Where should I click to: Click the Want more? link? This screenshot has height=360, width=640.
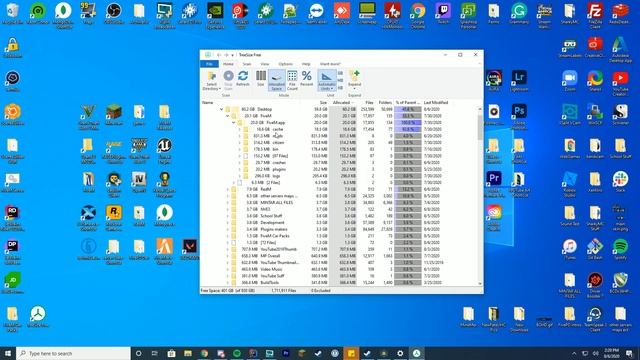330,64
